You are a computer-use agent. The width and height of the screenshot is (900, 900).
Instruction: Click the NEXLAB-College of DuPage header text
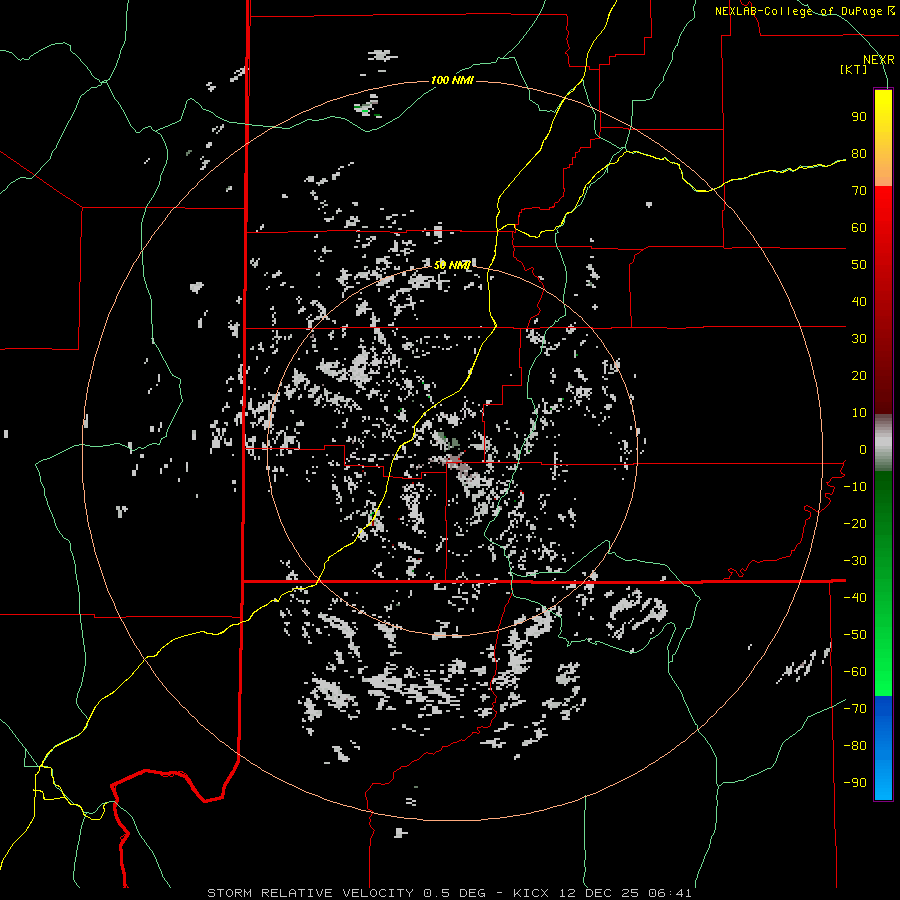(x=804, y=11)
